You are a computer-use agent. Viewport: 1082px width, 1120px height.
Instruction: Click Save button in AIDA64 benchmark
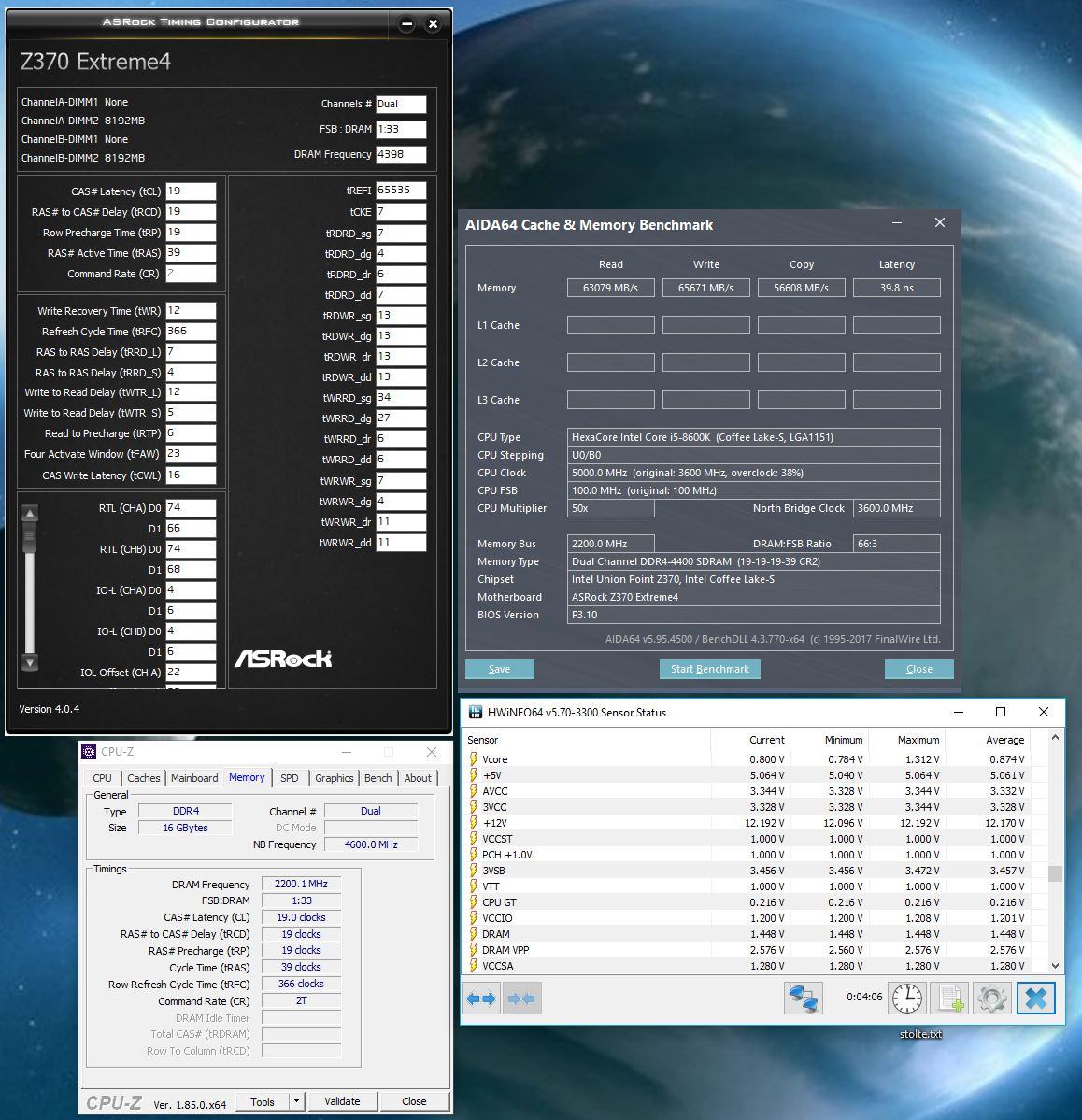tap(500, 669)
